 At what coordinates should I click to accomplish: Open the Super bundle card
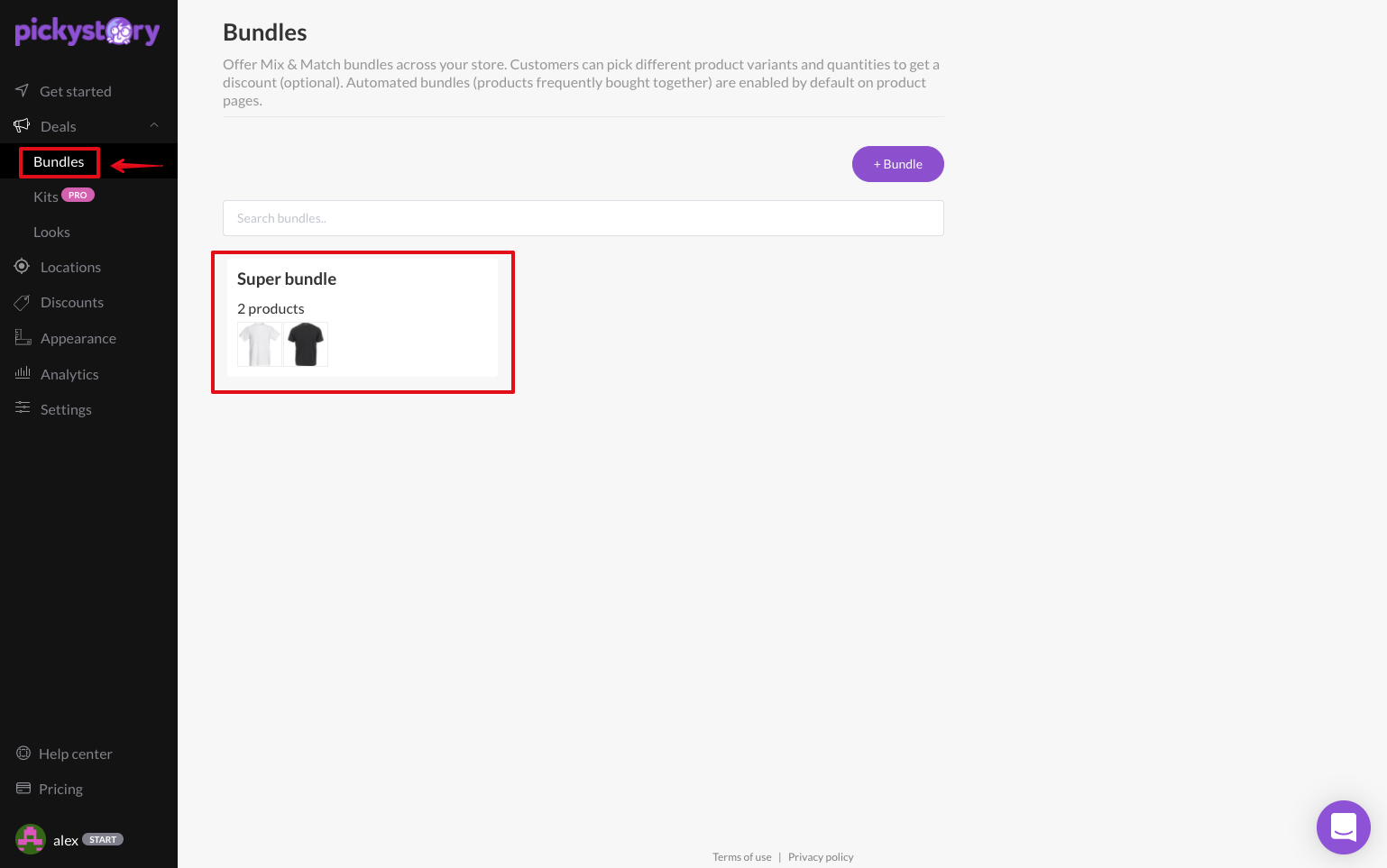tap(363, 318)
